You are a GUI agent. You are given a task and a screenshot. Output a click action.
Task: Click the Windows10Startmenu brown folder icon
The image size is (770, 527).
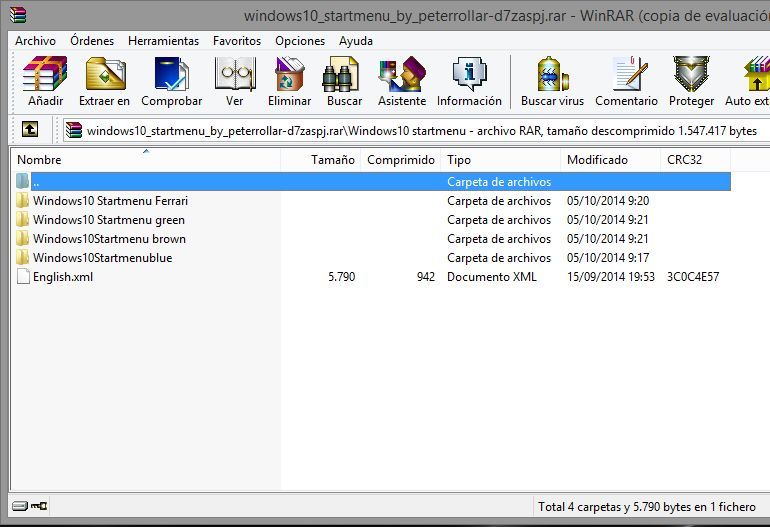coord(22,239)
